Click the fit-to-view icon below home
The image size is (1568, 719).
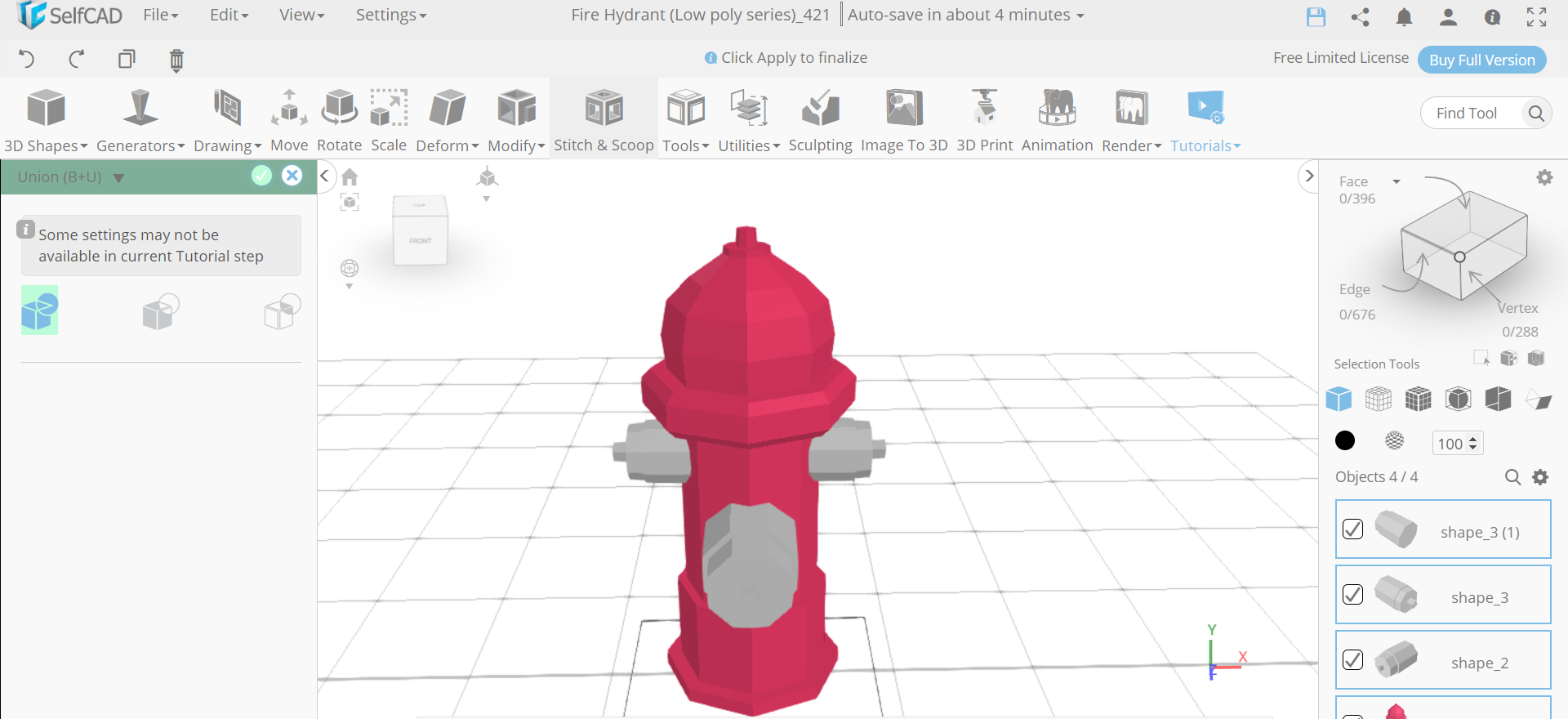pos(350,202)
